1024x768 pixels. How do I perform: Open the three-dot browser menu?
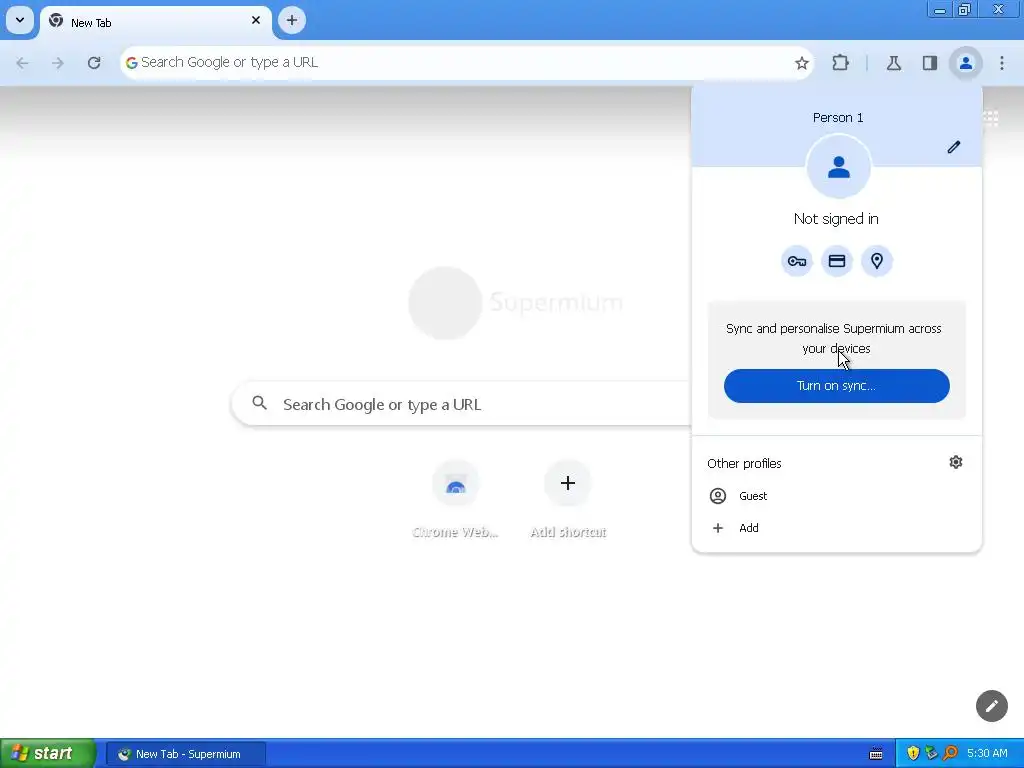click(1002, 63)
